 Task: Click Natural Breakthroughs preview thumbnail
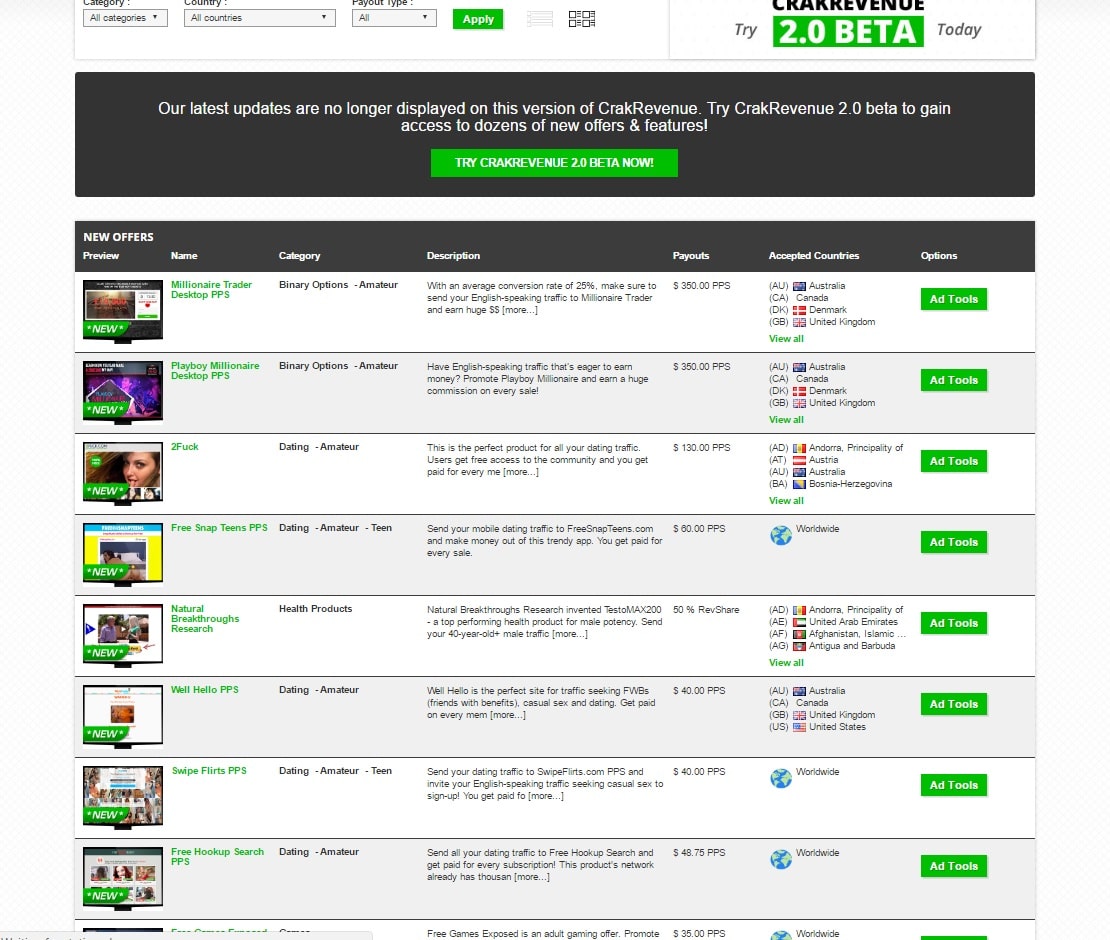pyautogui.click(x=122, y=635)
